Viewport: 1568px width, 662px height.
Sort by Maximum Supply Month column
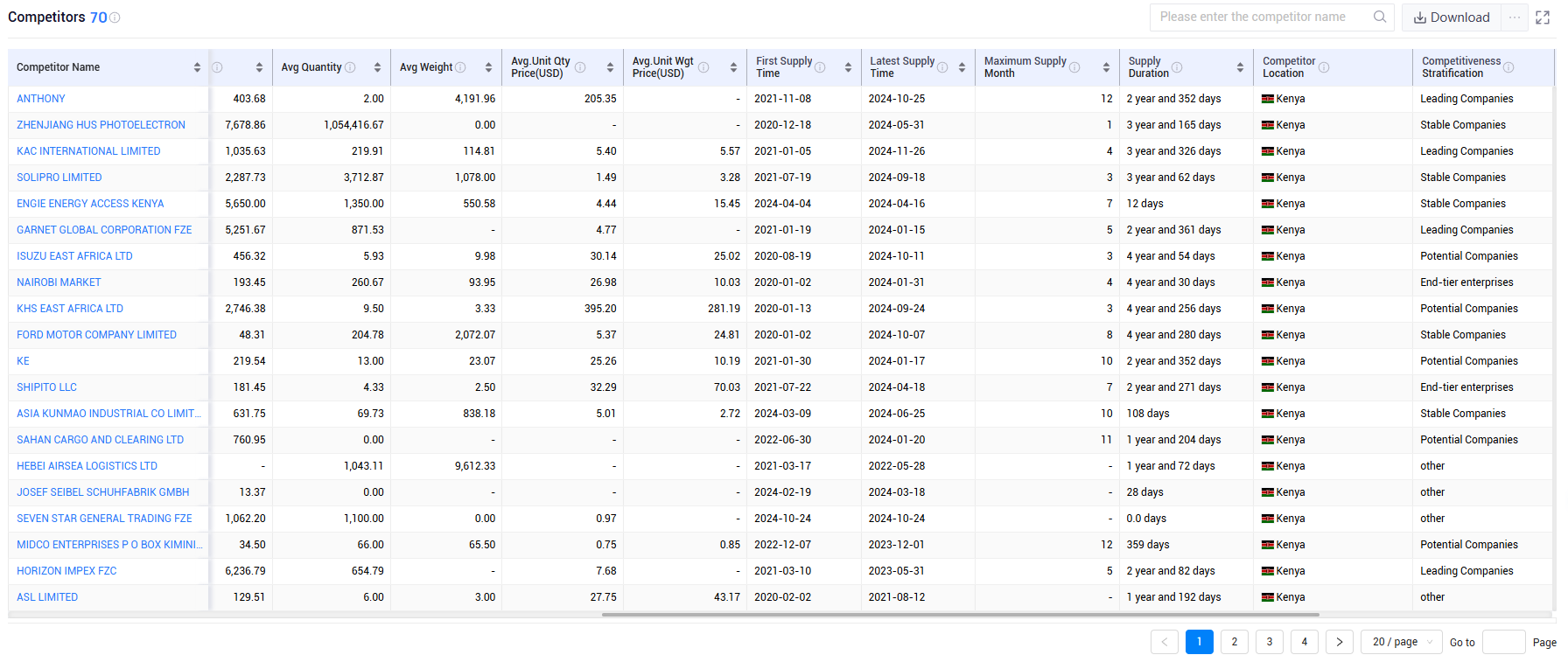(x=1106, y=67)
